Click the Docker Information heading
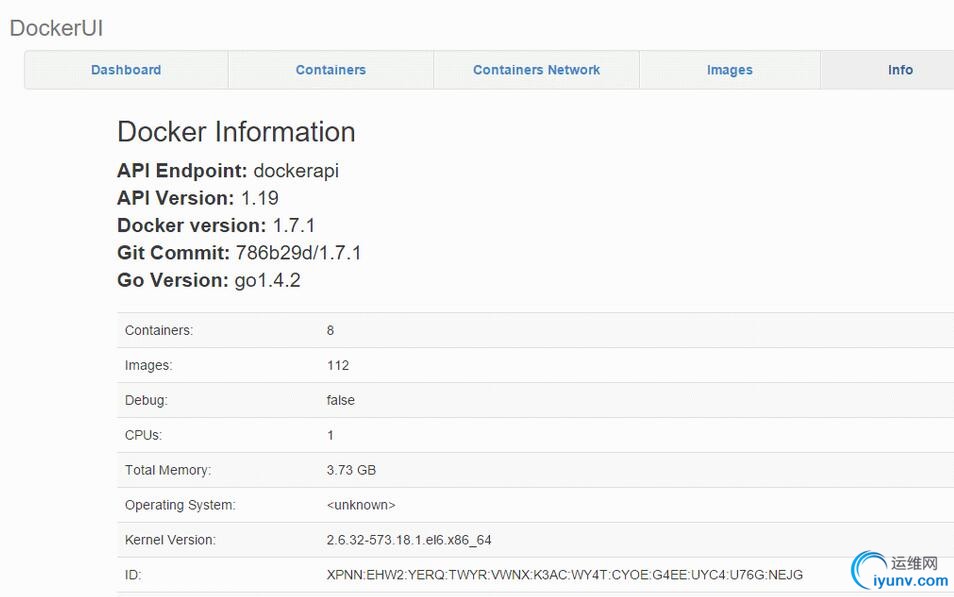Screen dimensions: 954x597 [x=236, y=131]
